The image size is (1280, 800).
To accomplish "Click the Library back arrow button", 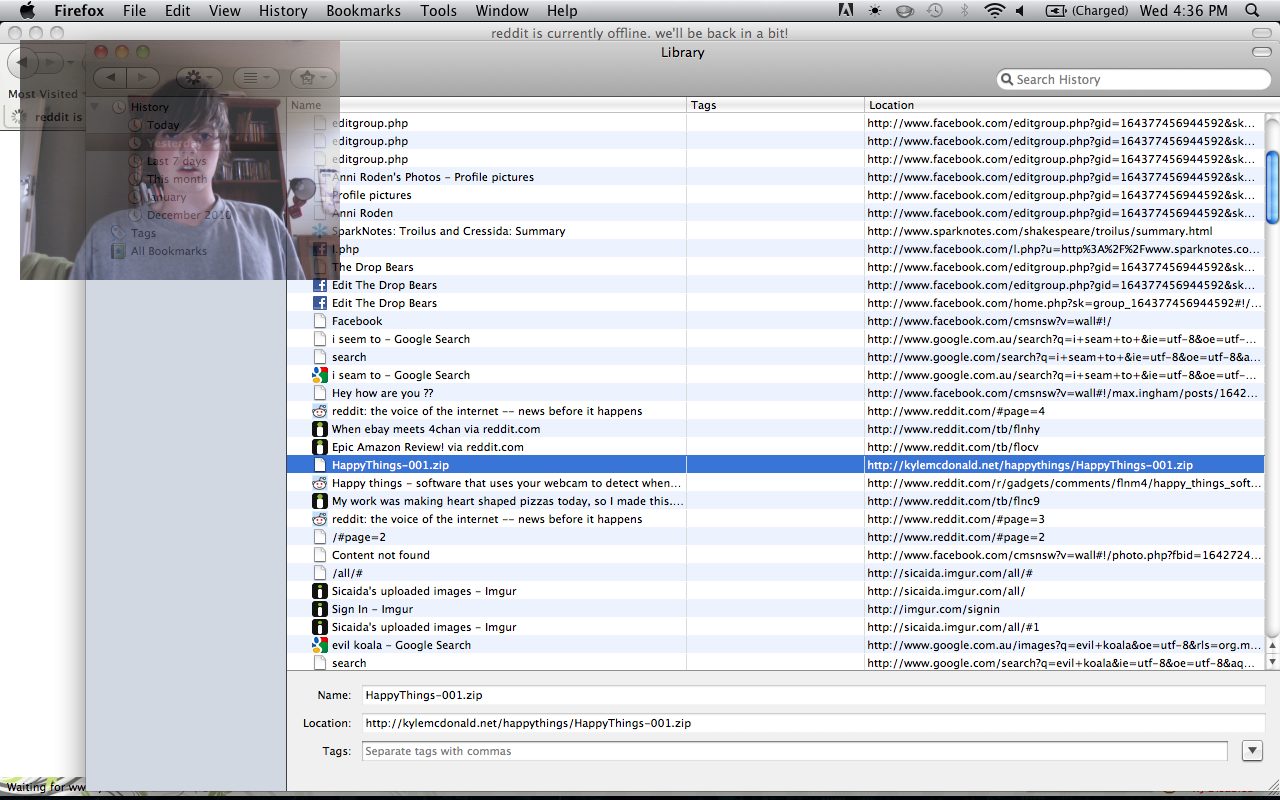I will (x=110, y=78).
